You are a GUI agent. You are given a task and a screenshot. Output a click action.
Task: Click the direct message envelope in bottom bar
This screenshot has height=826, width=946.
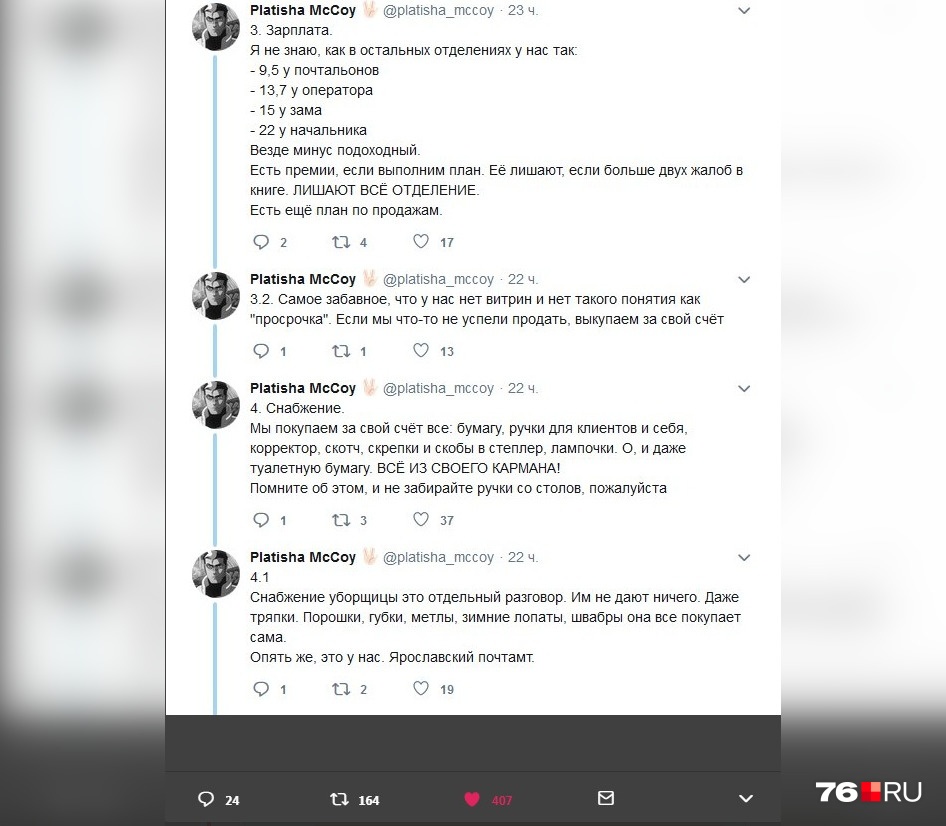(x=606, y=798)
